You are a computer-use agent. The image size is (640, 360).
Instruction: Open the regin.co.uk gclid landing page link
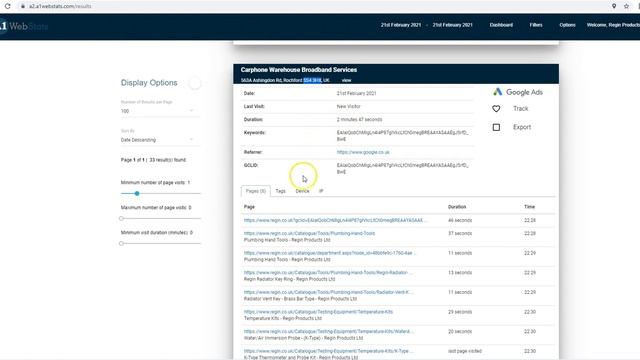pyautogui.click(x=335, y=220)
